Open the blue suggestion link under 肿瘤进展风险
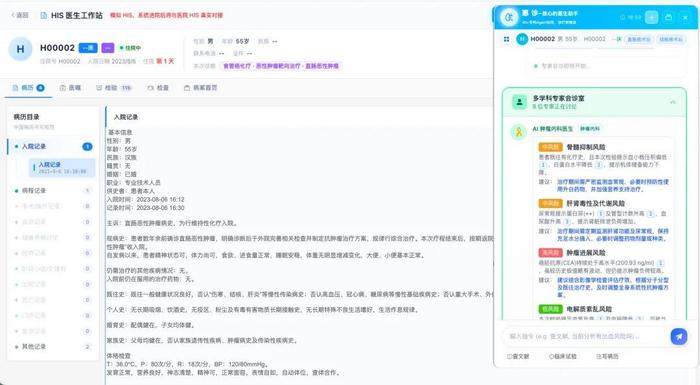This screenshot has width=700, height=385. click(612, 288)
